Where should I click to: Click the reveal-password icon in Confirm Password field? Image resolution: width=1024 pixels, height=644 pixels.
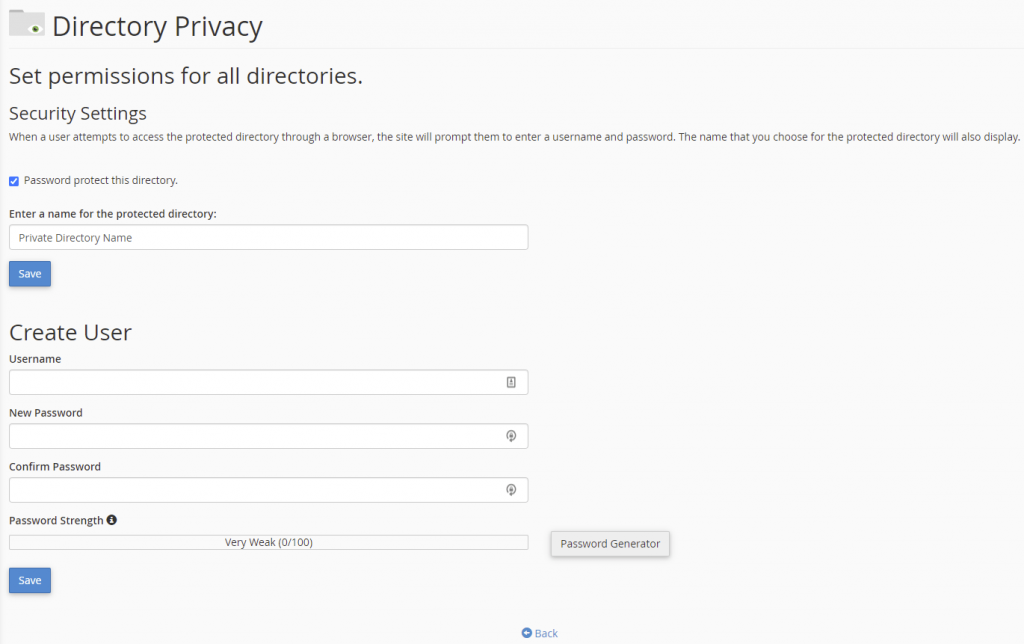(x=511, y=490)
